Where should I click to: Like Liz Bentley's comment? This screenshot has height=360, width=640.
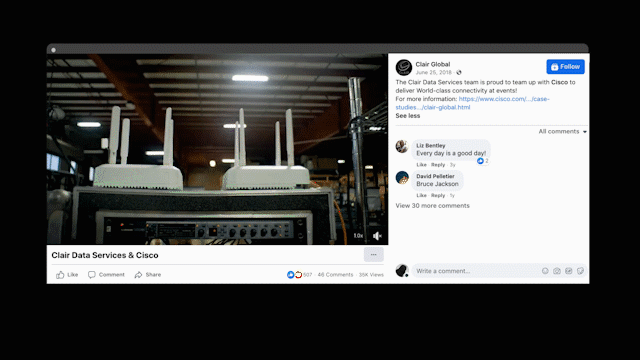pos(421,164)
